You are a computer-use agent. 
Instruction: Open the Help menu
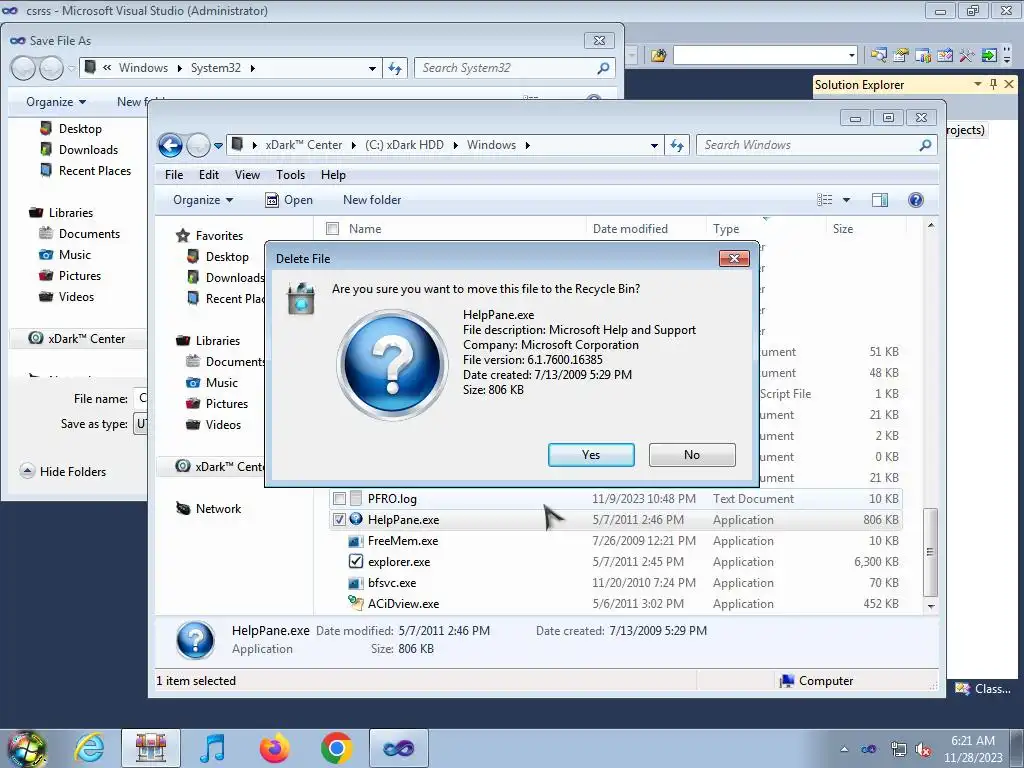pos(333,175)
